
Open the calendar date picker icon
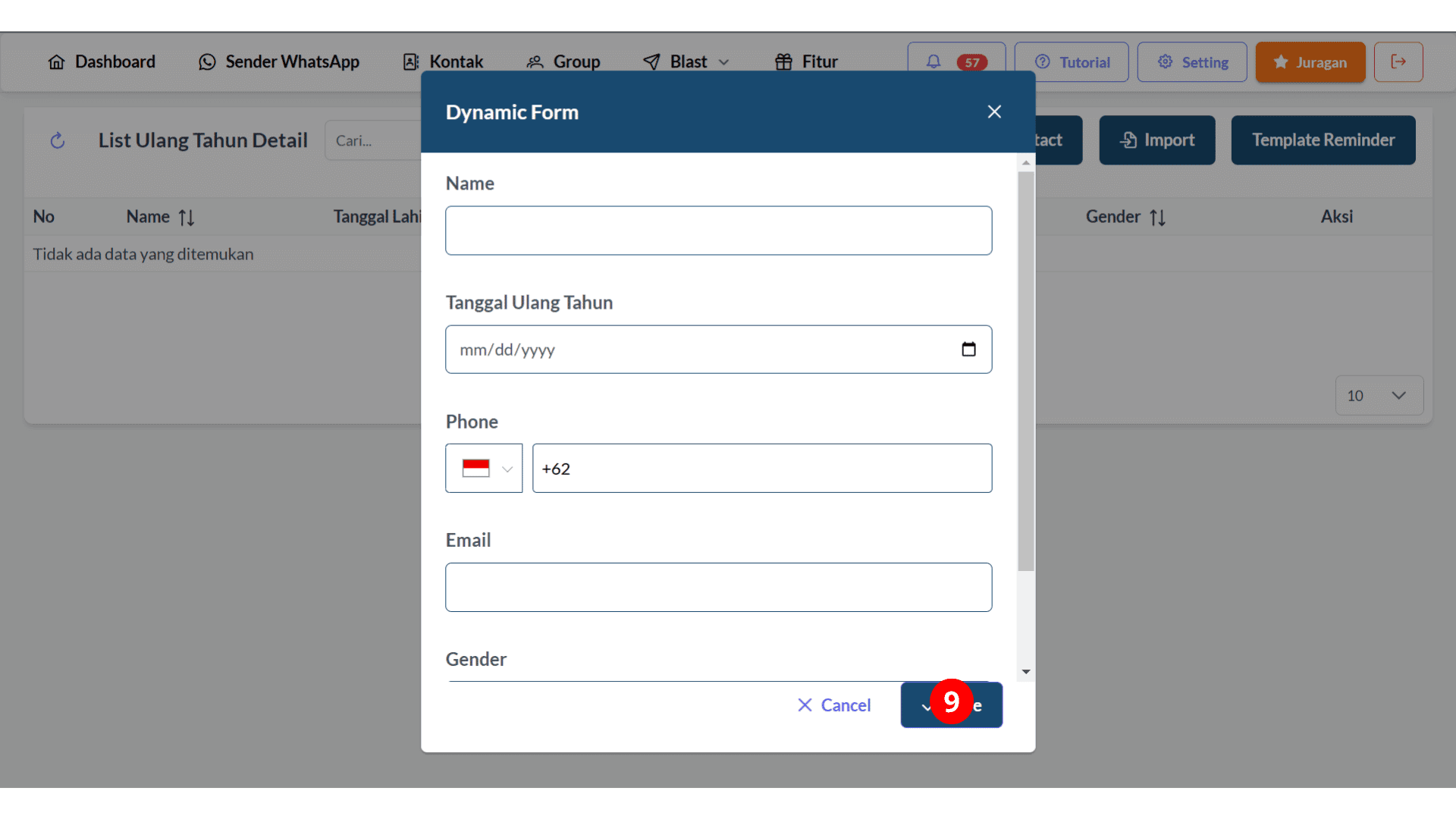(x=968, y=350)
